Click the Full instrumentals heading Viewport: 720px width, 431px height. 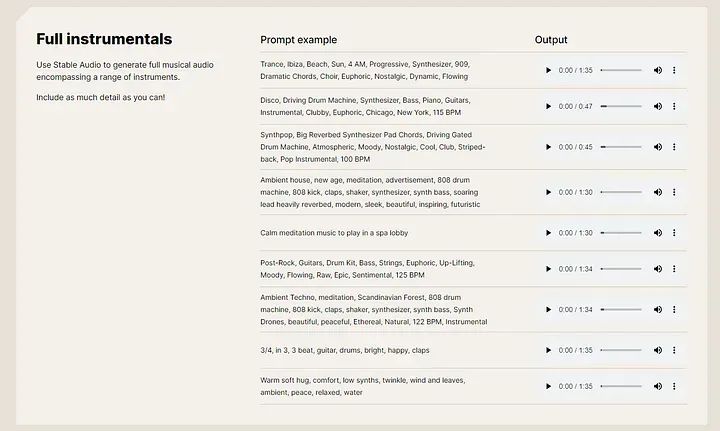(x=104, y=40)
